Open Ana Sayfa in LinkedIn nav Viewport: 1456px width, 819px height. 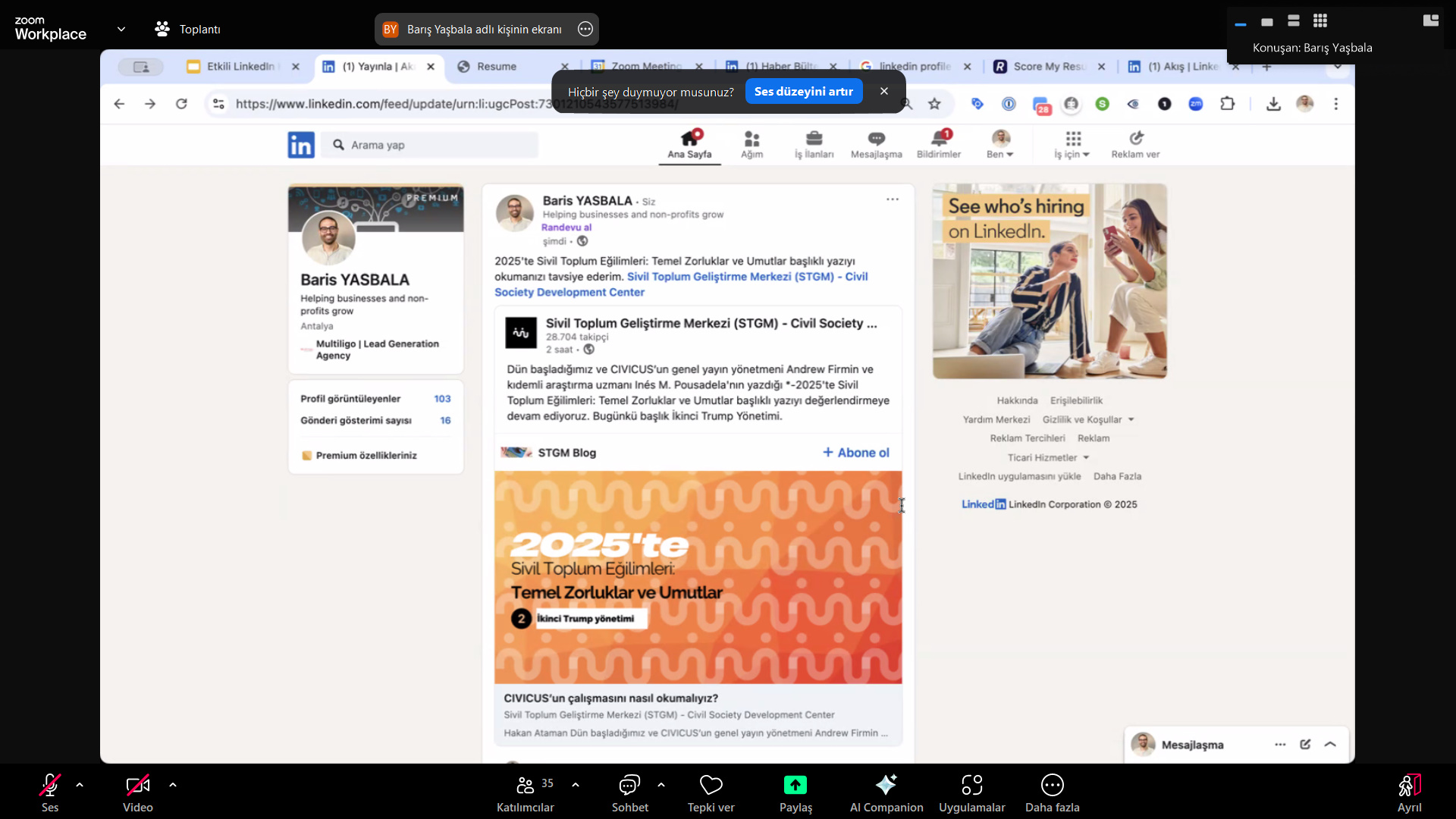[689, 143]
